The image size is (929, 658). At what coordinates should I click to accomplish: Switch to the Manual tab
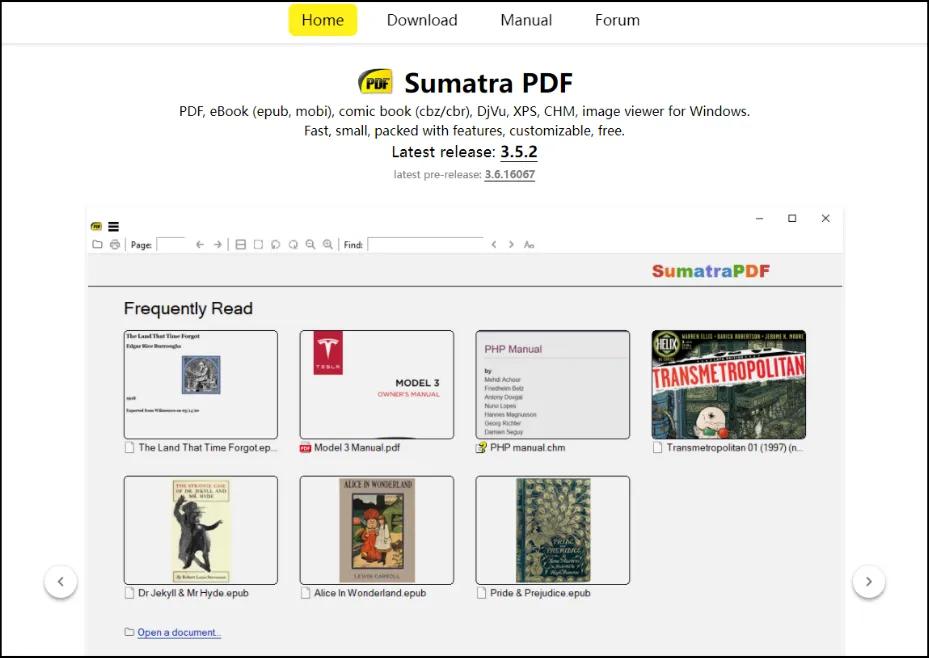point(526,20)
